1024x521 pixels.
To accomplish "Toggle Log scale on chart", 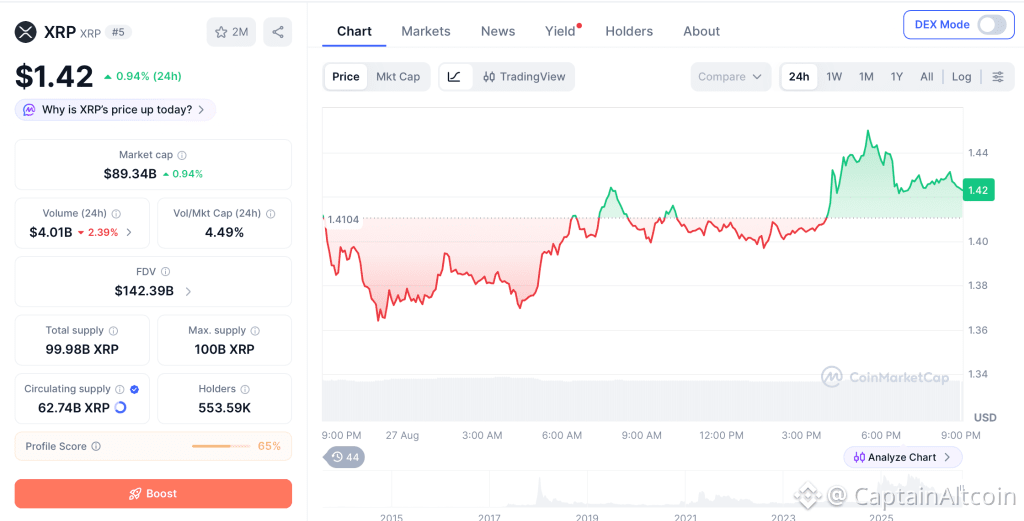I will click(x=961, y=76).
